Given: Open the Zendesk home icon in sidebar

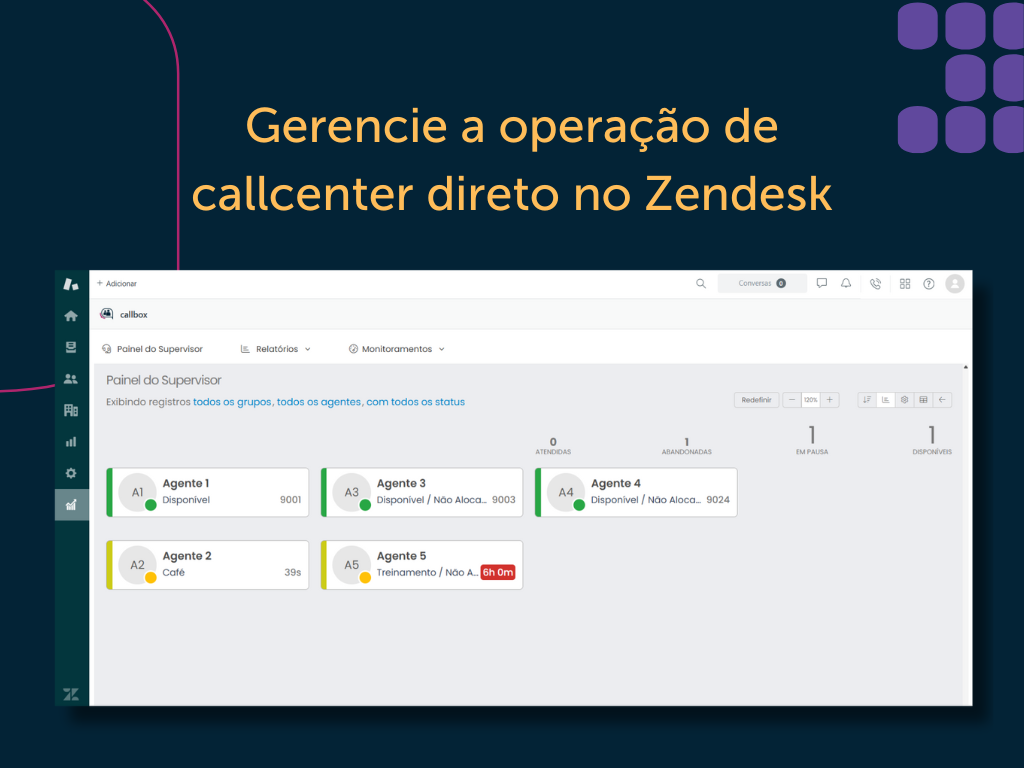Looking at the screenshot, I should tap(71, 316).
